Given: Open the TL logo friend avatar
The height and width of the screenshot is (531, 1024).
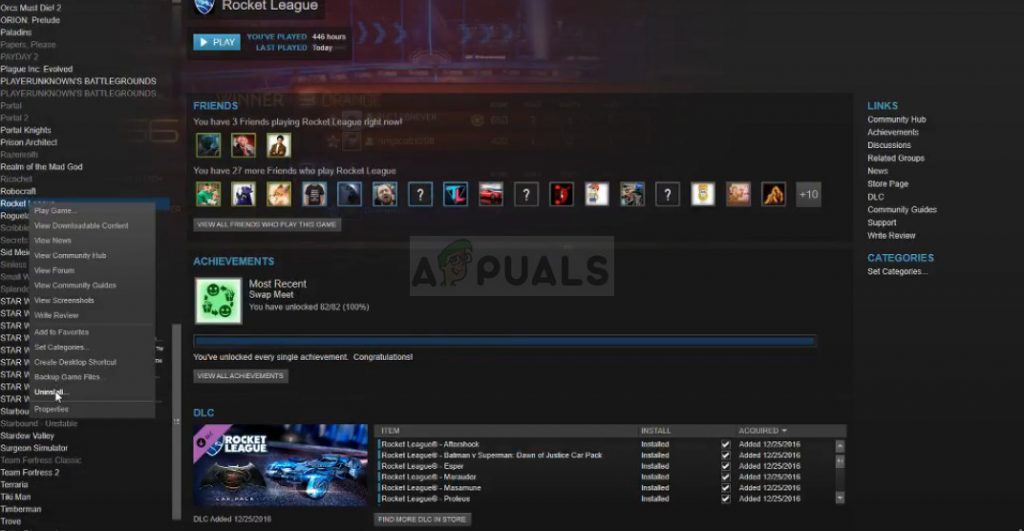Looking at the screenshot, I should 455,194.
